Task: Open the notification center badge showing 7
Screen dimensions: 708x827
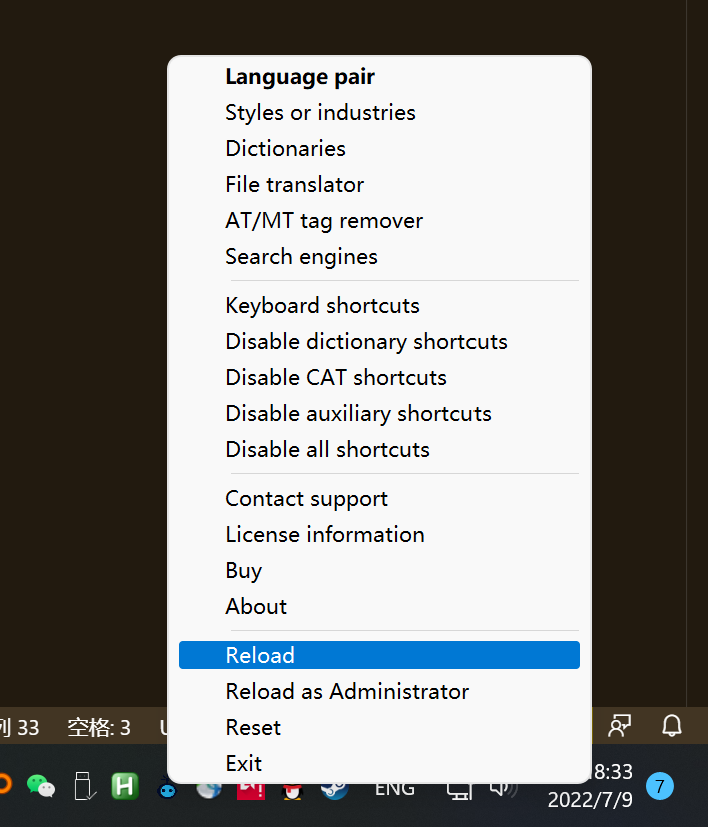Action: (659, 786)
